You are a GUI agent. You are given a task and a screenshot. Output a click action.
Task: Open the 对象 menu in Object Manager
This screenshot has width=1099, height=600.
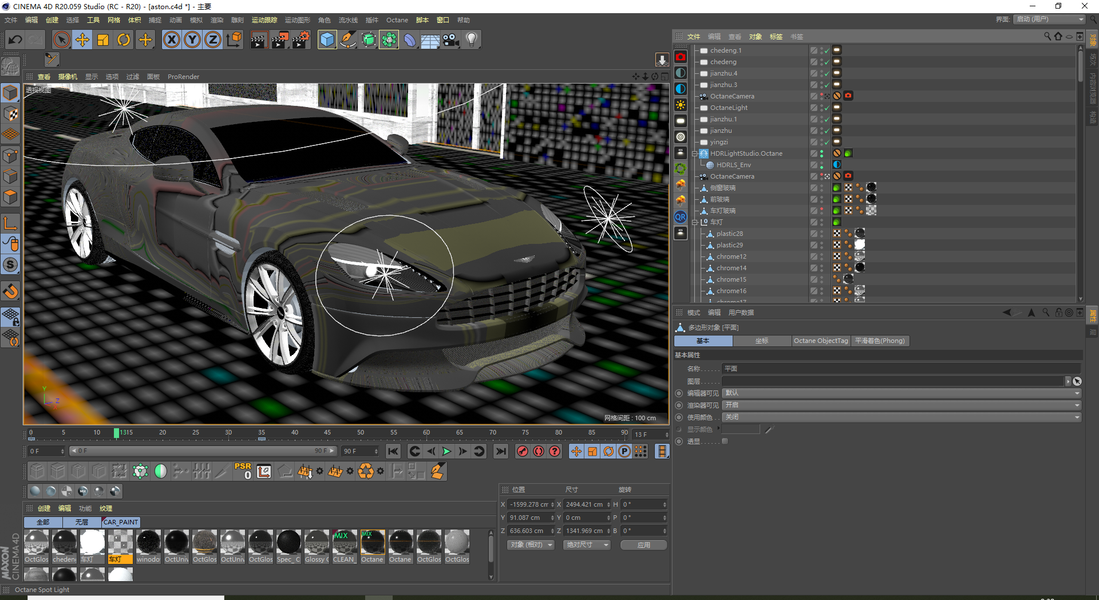pos(755,36)
